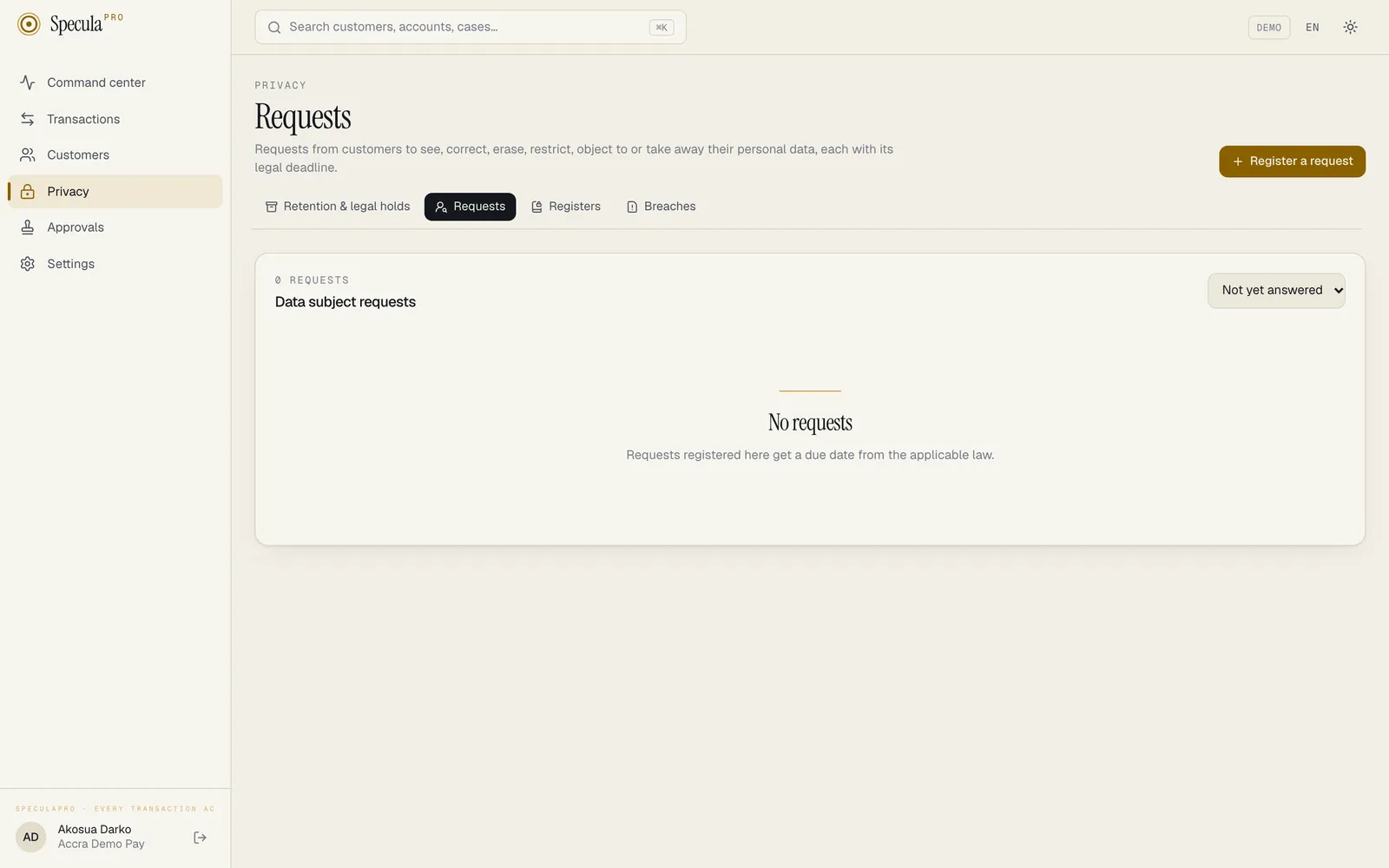Select Privacy in the sidebar
This screenshot has width=1389, height=868.
click(115, 192)
